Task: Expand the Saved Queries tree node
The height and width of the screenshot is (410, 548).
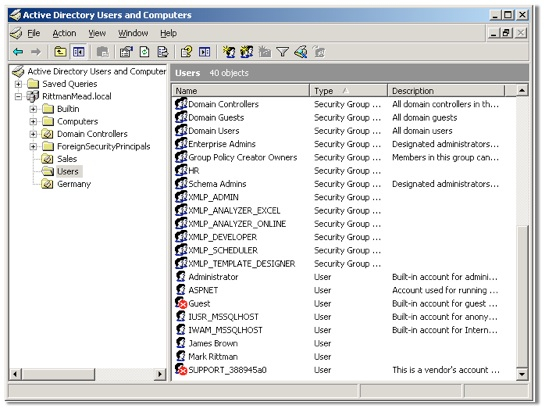Action: point(19,84)
